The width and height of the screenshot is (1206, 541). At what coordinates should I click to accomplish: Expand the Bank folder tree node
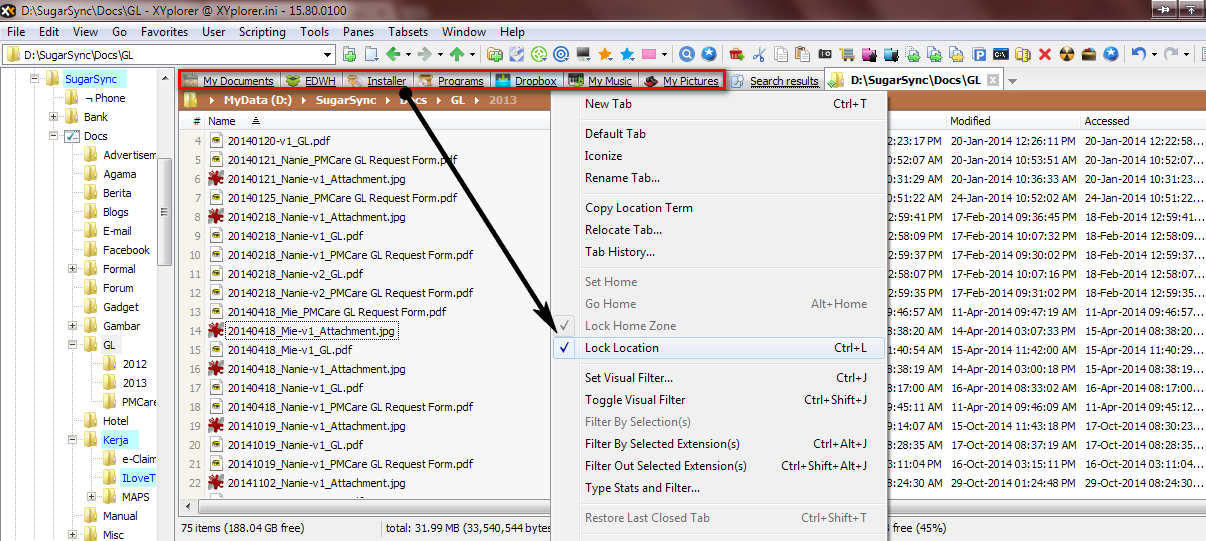[x=54, y=117]
